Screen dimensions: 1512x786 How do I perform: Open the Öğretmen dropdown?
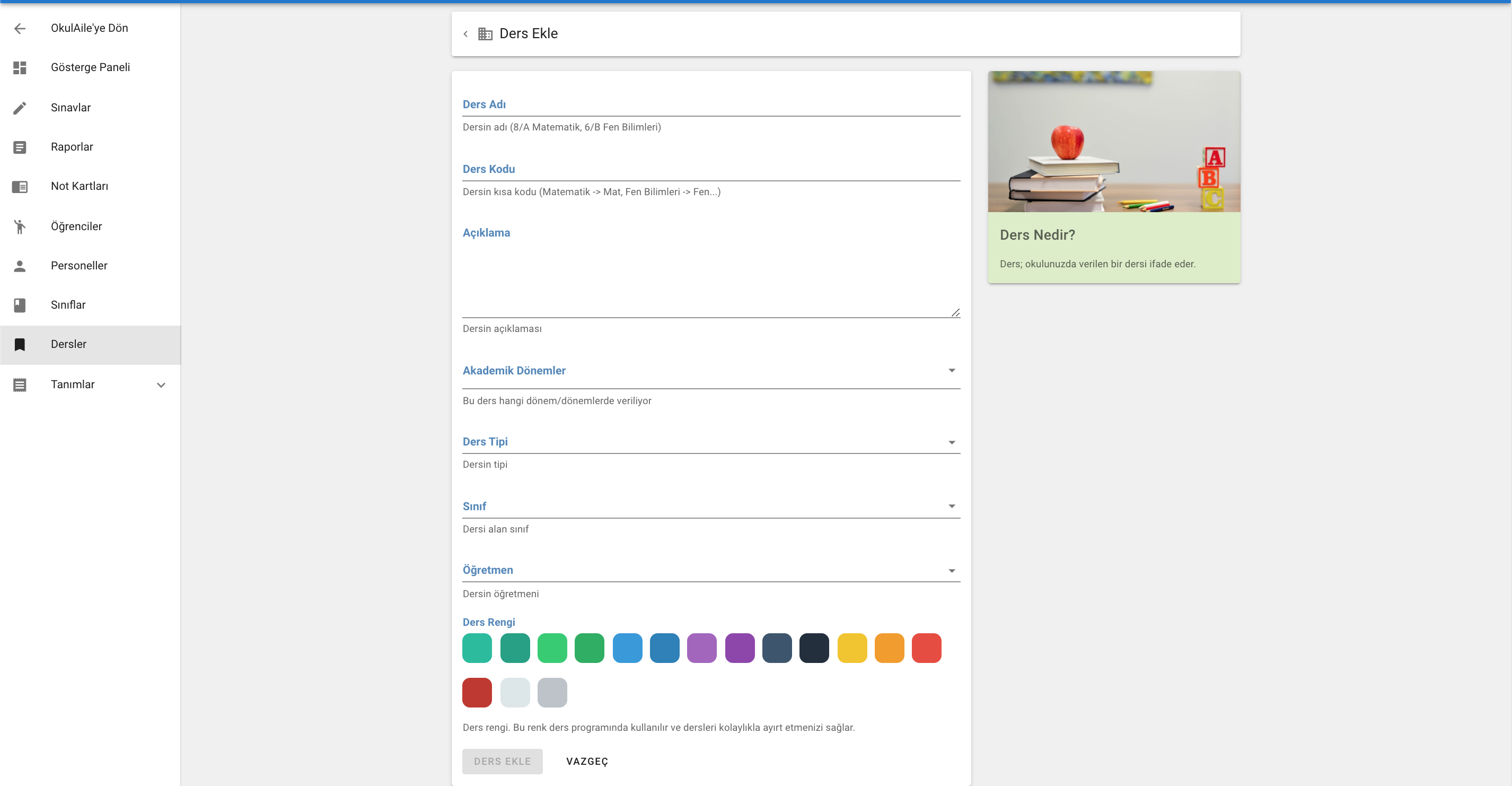point(711,570)
